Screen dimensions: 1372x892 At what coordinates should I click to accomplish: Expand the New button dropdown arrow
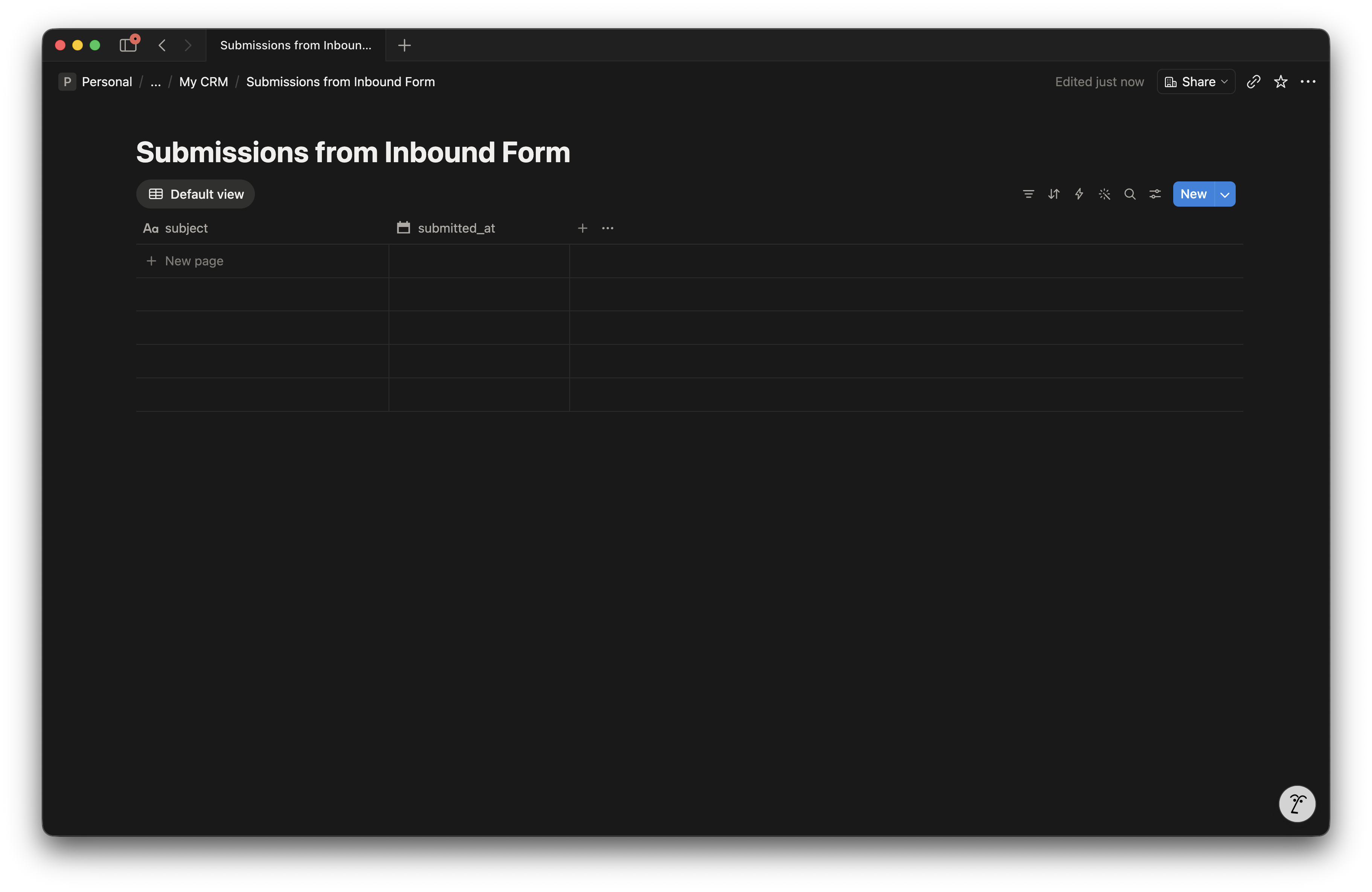(1225, 194)
